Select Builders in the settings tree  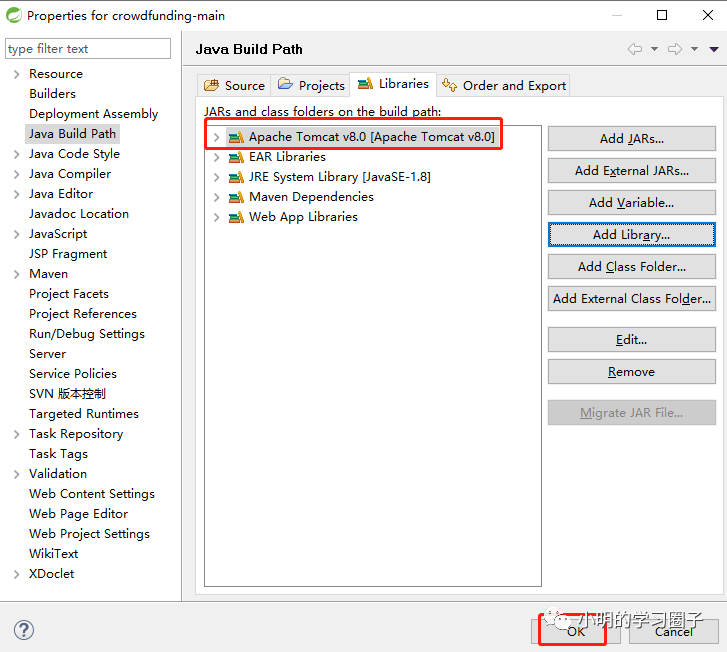tap(52, 94)
